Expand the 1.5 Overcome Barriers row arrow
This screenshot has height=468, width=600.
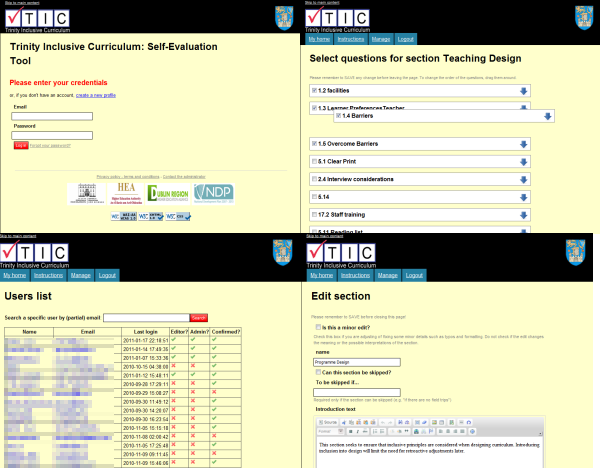[523, 144]
